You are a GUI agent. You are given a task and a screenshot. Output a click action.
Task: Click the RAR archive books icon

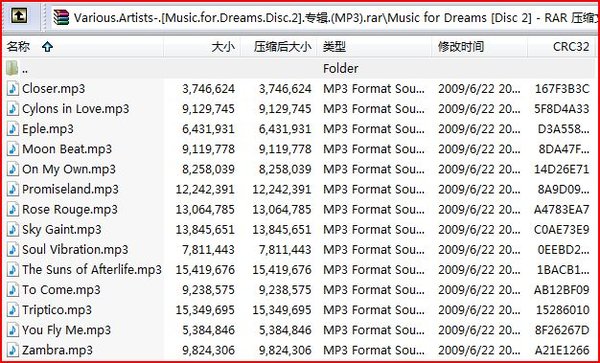tap(61, 17)
